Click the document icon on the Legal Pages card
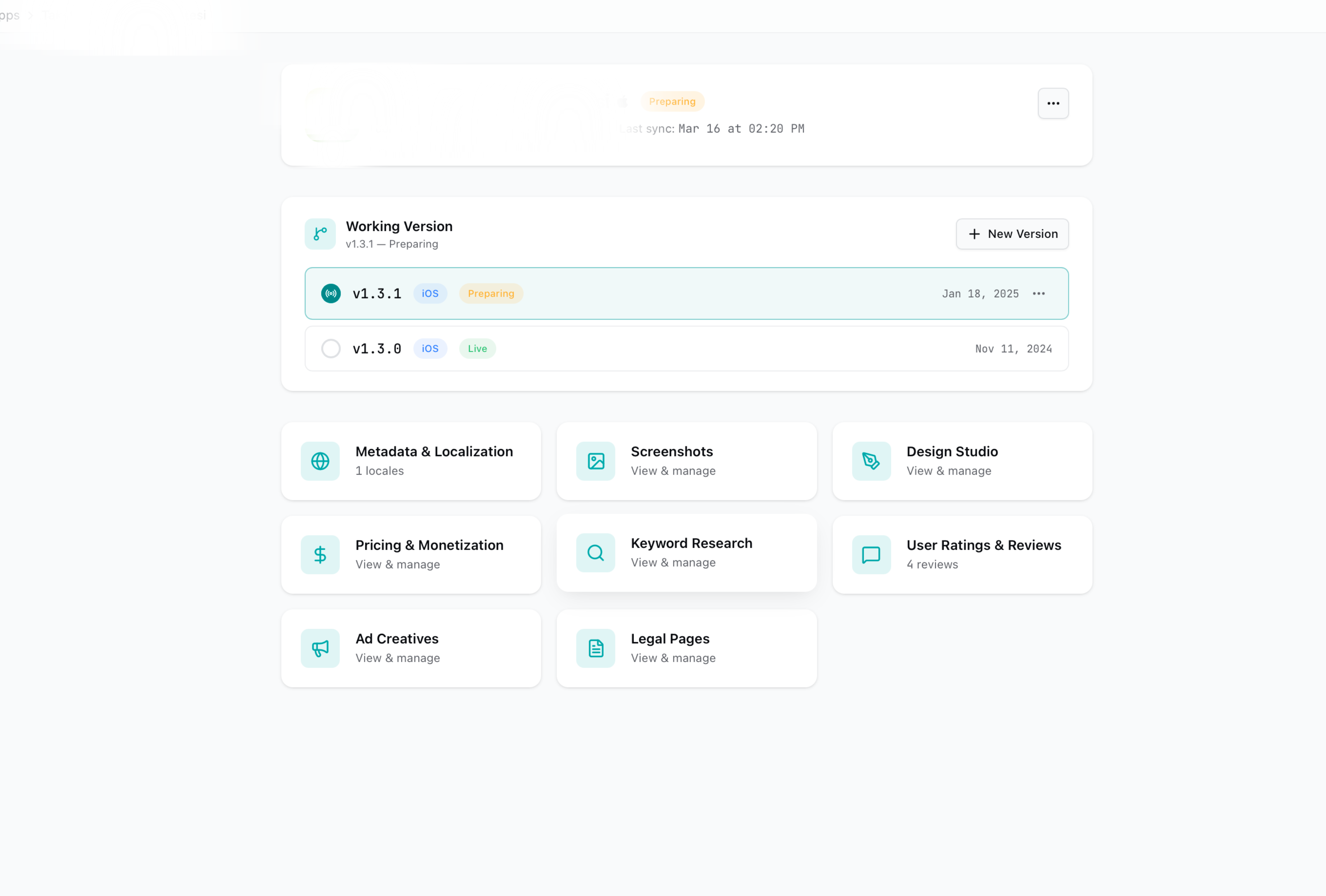Viewport: 1326px width, 896px height. (595, 648)
